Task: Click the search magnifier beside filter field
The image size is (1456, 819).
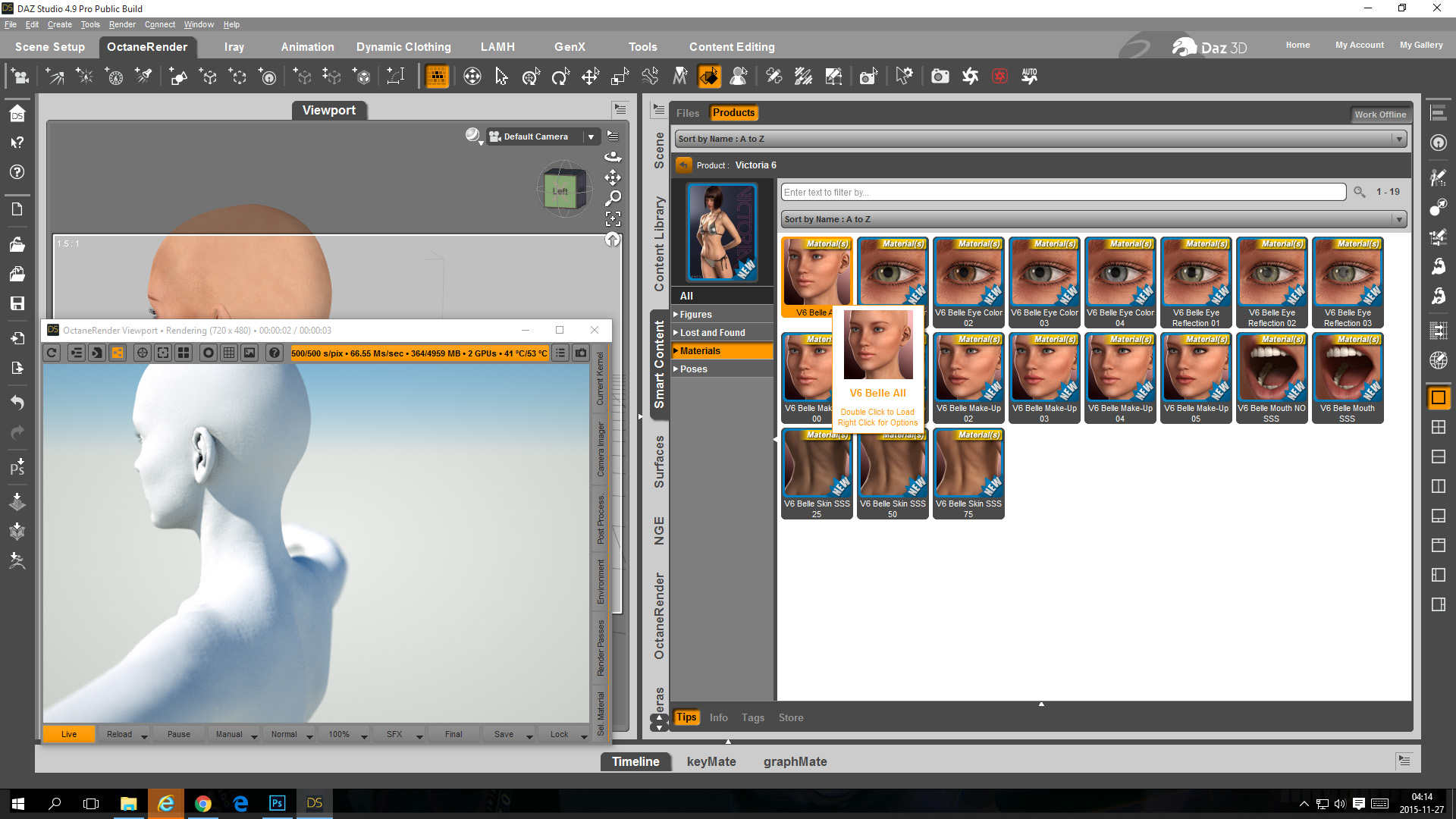Action: [x=1360, y=192]
